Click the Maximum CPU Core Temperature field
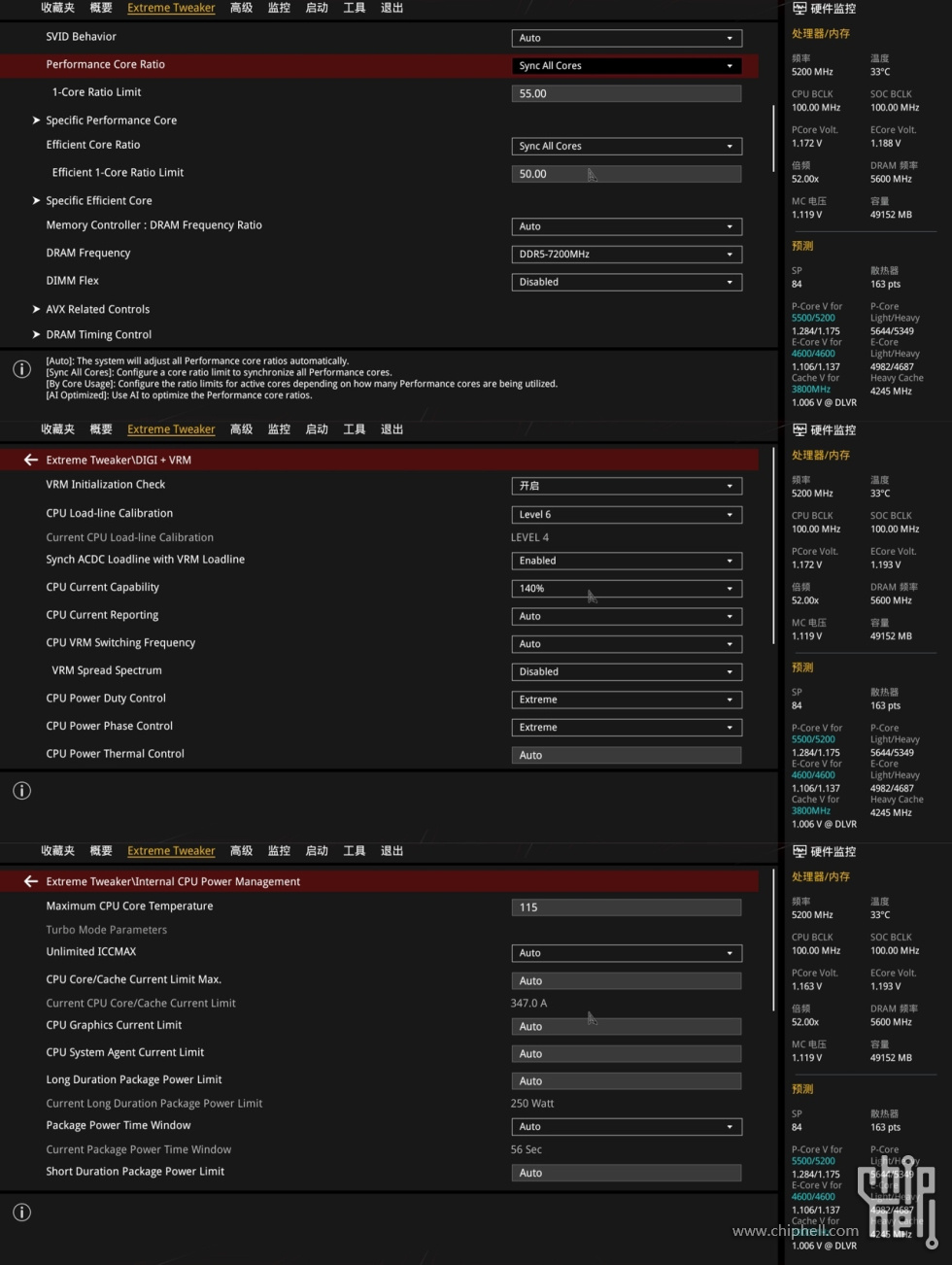 pos(627,907)
